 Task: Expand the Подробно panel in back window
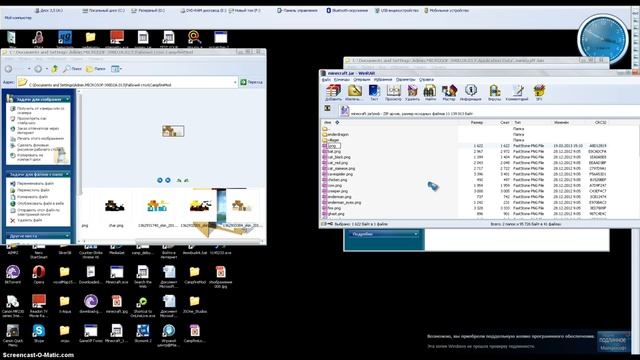point(416,234)
